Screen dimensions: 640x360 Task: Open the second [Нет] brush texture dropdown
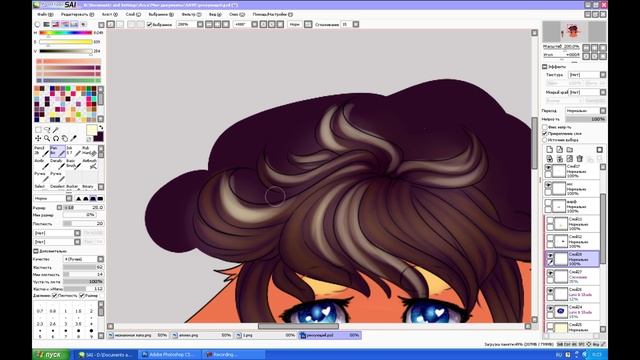tap(57, 242)
